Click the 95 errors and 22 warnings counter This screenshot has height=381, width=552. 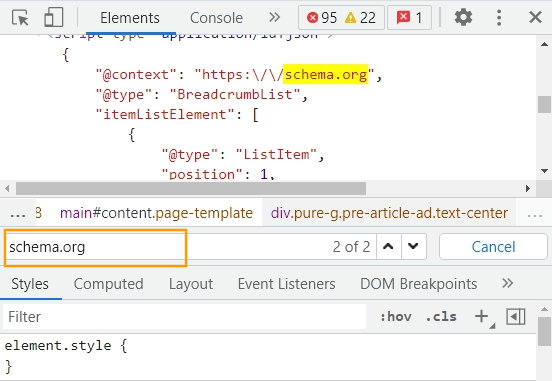(x=341, y=17)
